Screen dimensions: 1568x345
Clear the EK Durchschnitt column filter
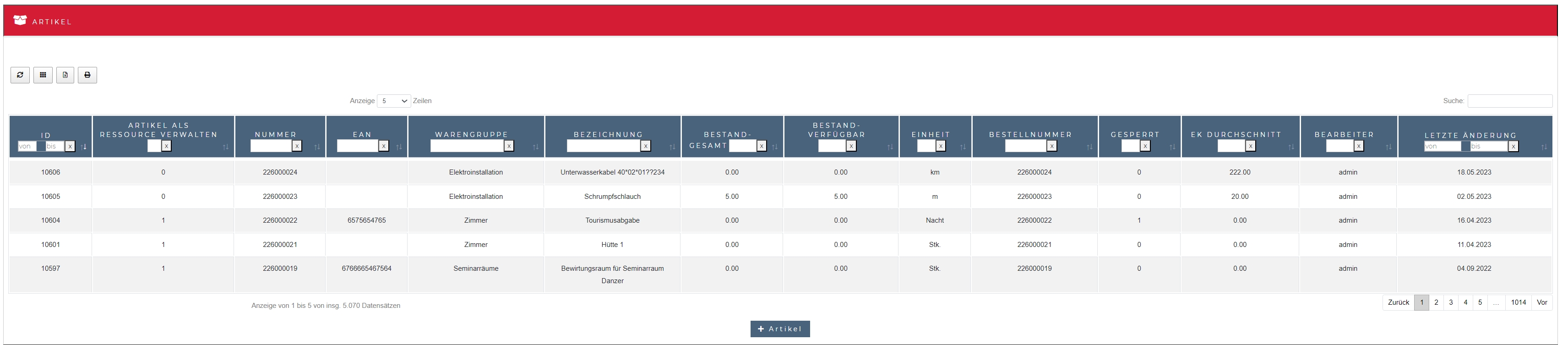point(1250,146)
